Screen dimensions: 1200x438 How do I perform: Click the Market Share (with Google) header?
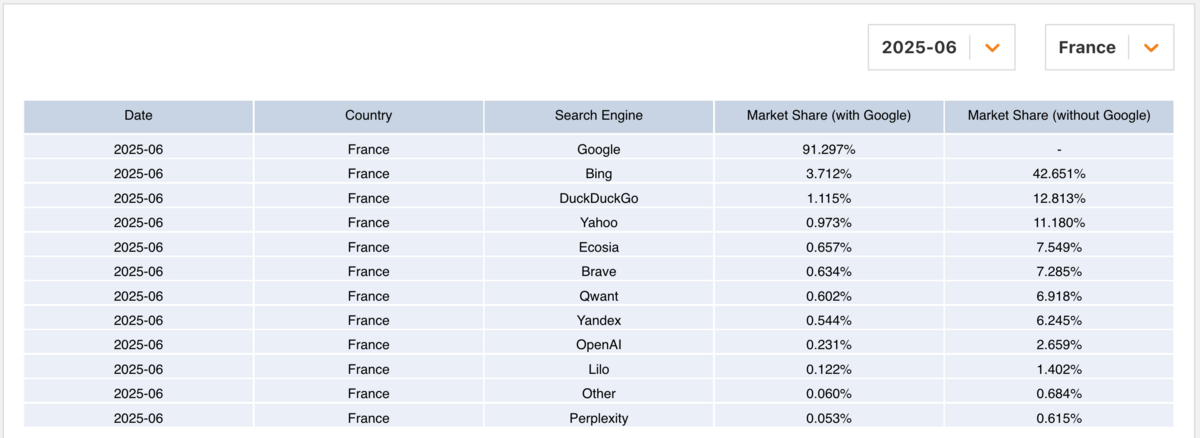[x=829, y=116]
